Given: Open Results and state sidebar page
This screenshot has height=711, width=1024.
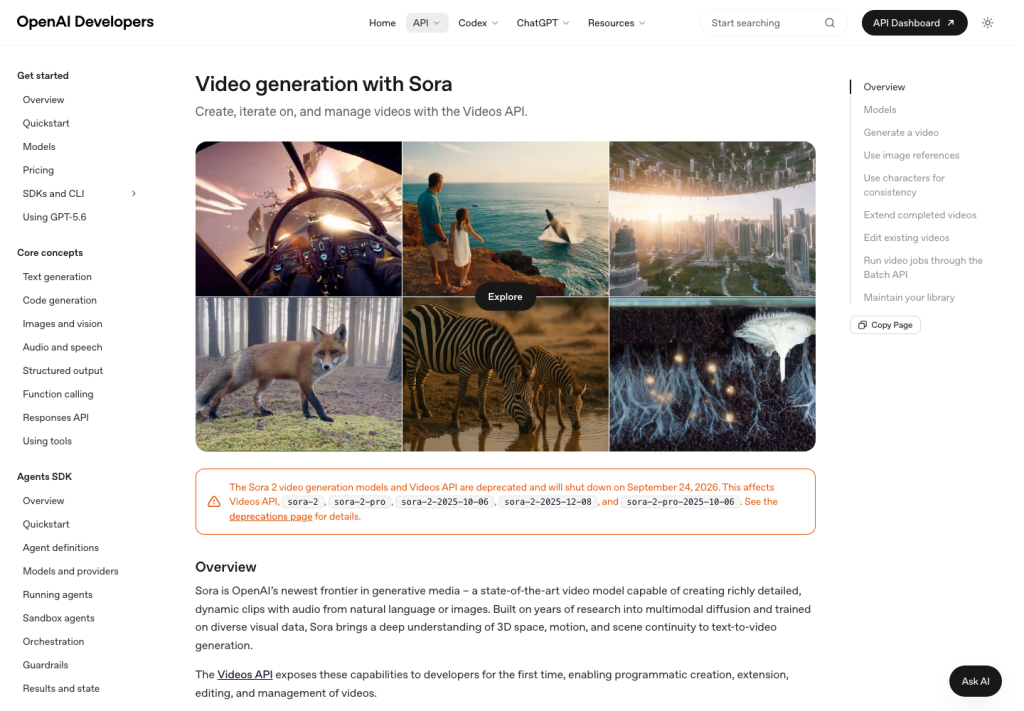Looking at the screenshot, I should coord(61,689).
